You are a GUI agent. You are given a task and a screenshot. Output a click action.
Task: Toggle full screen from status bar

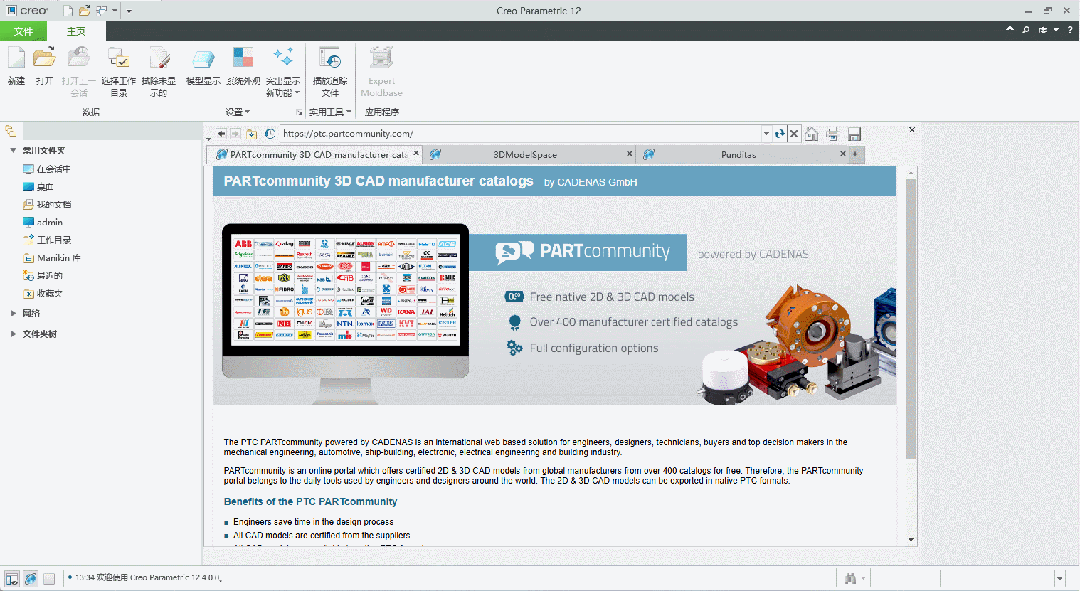[49, 579]
